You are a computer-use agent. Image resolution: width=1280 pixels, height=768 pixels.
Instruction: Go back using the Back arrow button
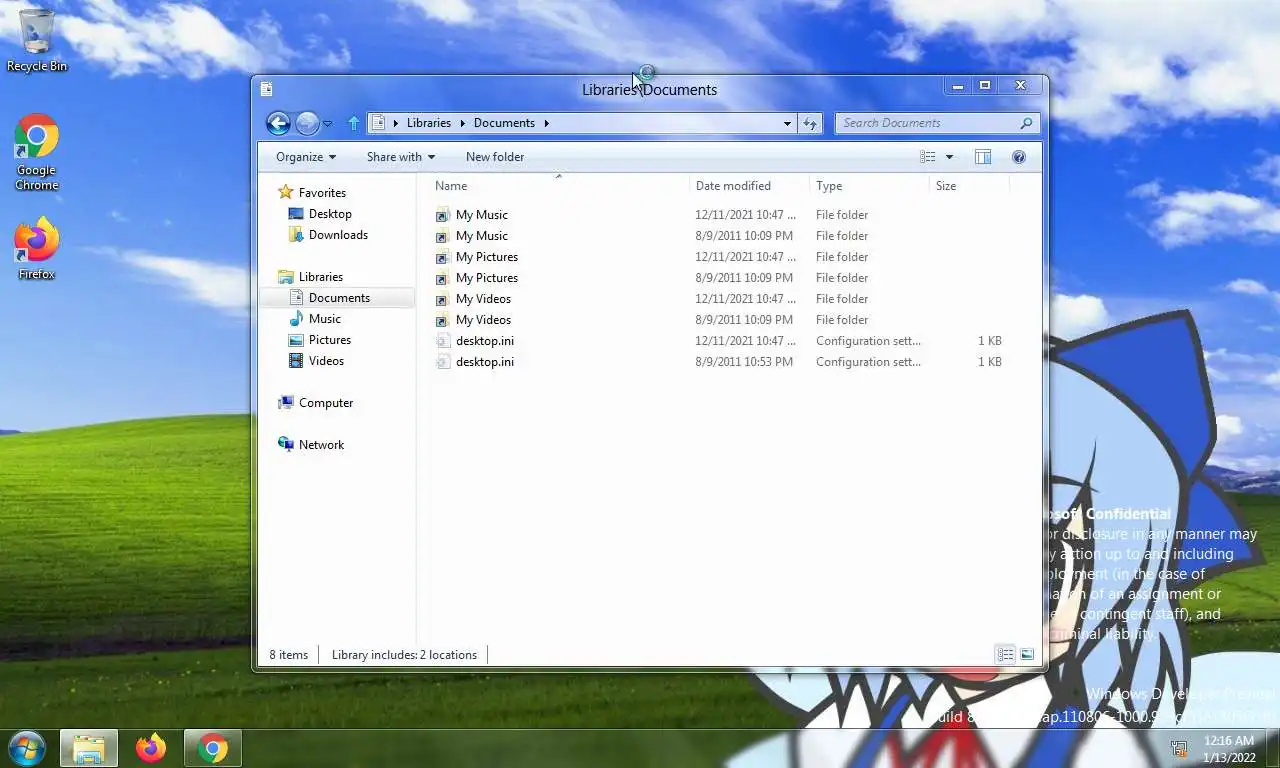coord(278,123)
